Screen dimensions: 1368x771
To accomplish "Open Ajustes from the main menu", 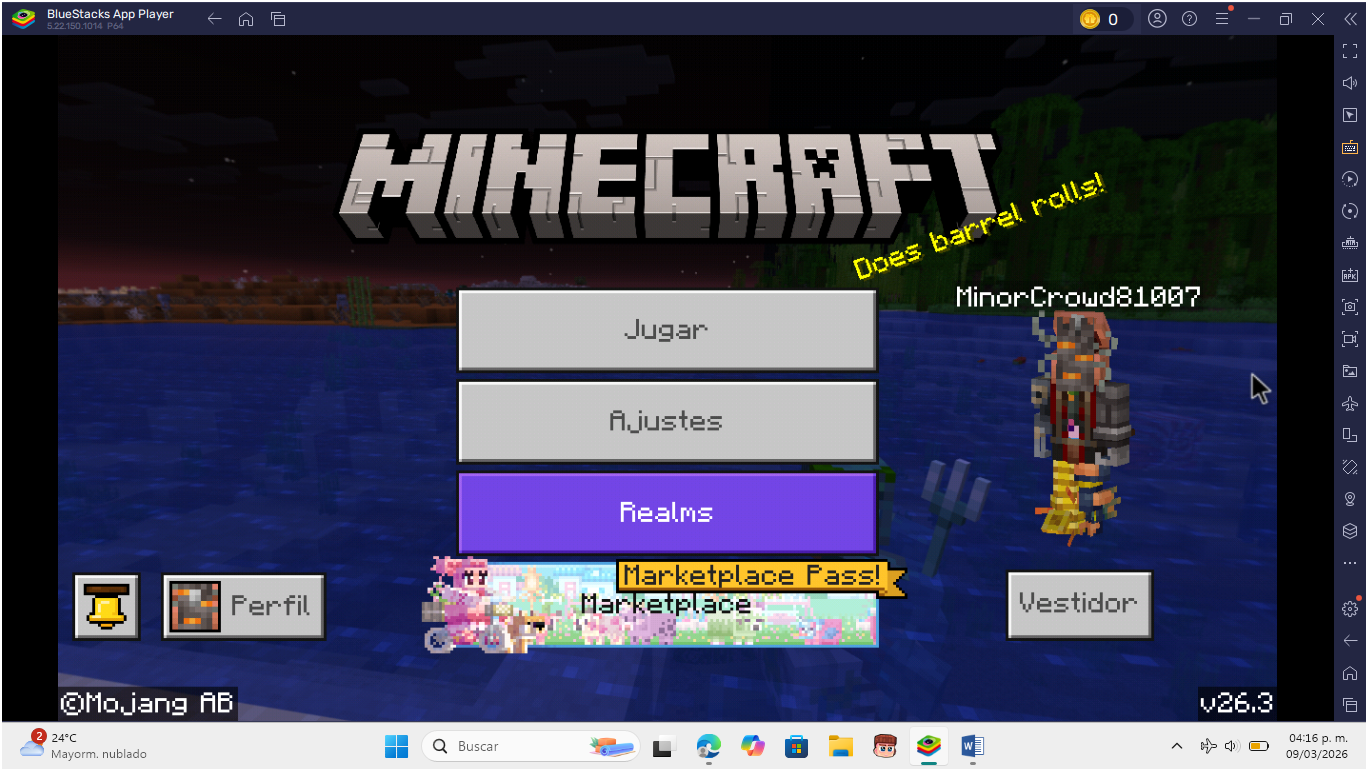I will (x=666, y=421).
